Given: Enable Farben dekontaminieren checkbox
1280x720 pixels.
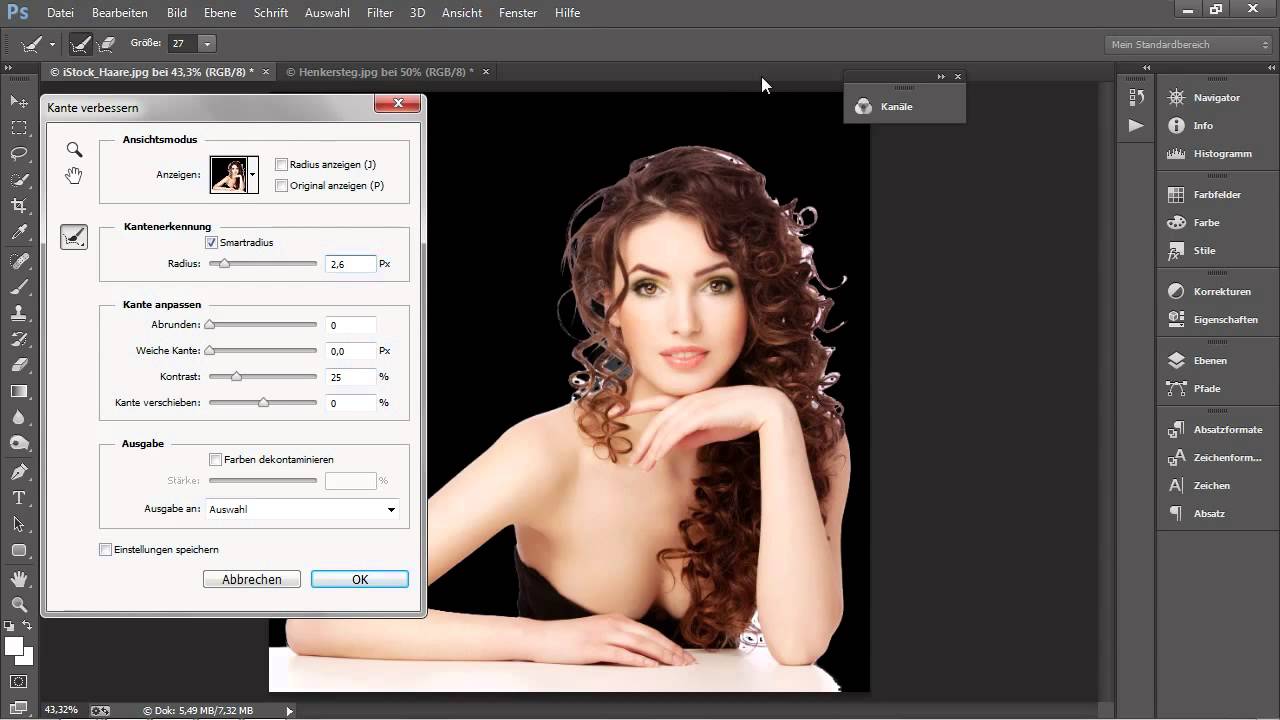Looking at the screenshot, I should [x=215, y=459].
